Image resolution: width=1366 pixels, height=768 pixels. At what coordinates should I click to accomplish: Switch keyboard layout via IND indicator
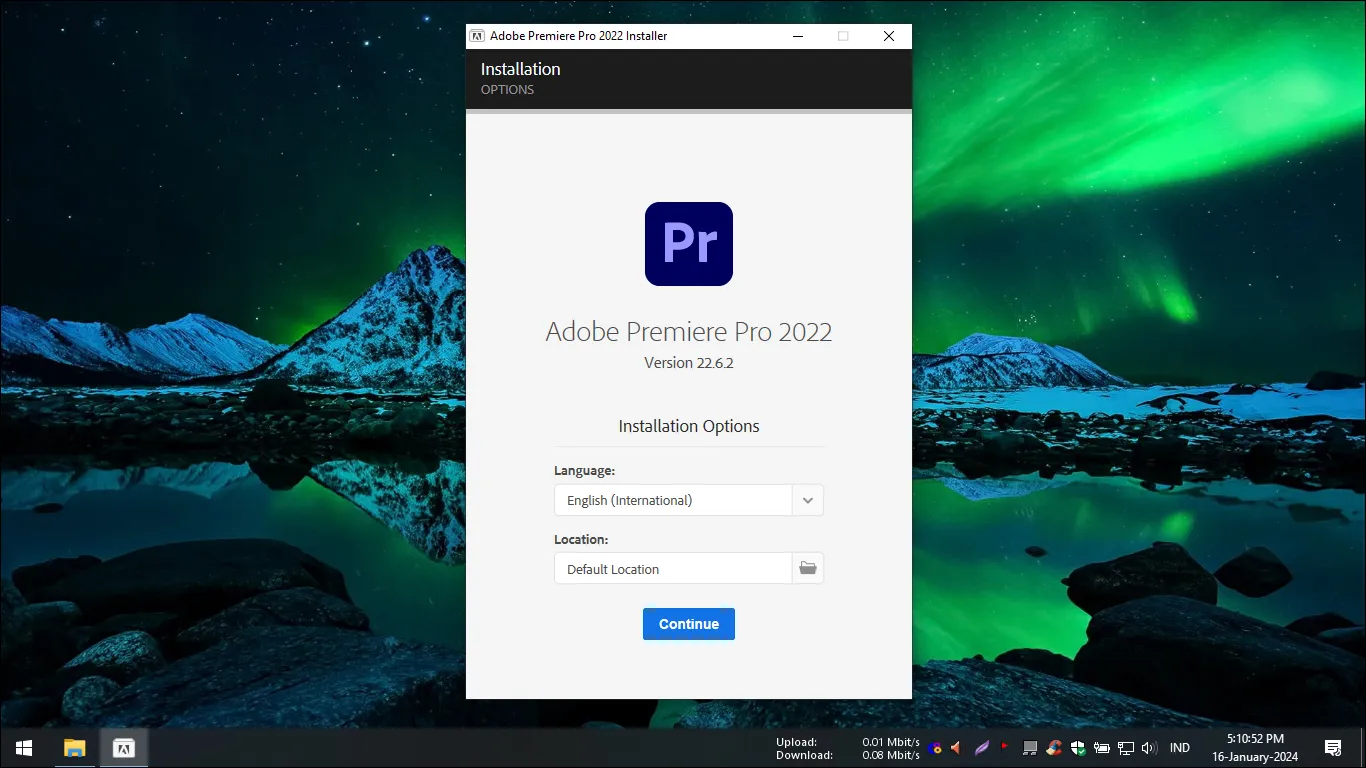click(1180, 747)
